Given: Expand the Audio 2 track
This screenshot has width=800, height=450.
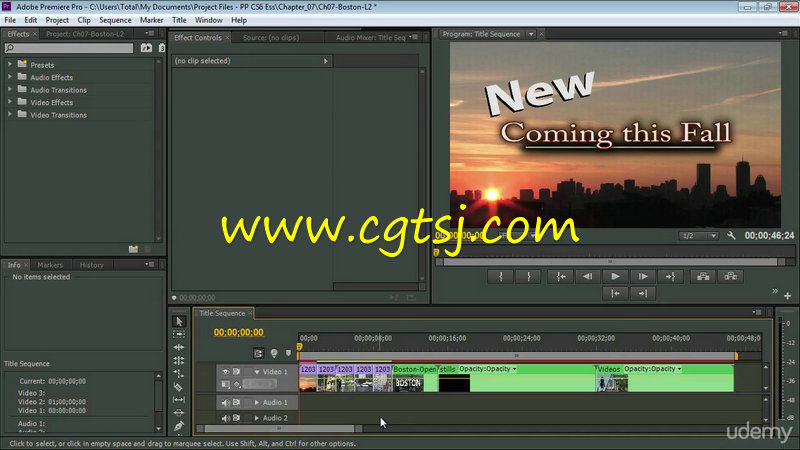Looking at the screenshot, I should pos(257,418).
